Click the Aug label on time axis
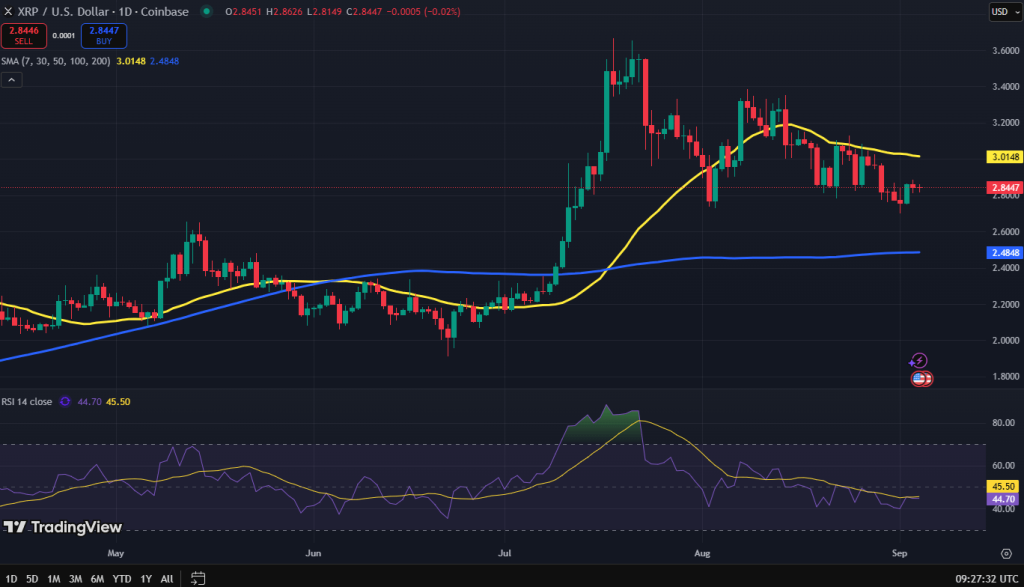 702,553
